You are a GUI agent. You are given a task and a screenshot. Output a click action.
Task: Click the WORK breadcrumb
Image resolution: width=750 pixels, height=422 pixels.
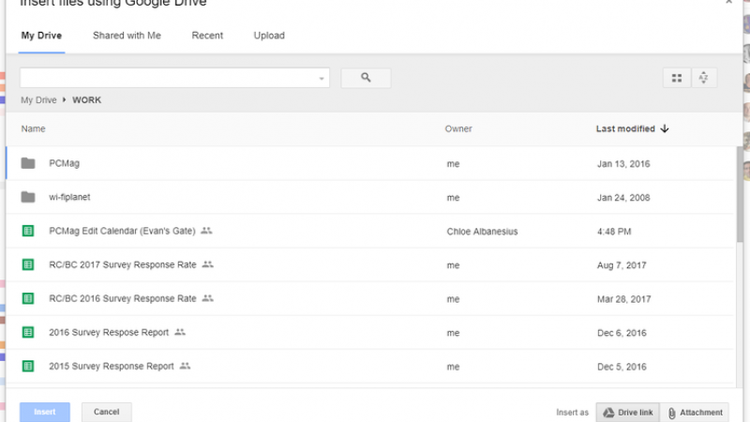(87, 100)
